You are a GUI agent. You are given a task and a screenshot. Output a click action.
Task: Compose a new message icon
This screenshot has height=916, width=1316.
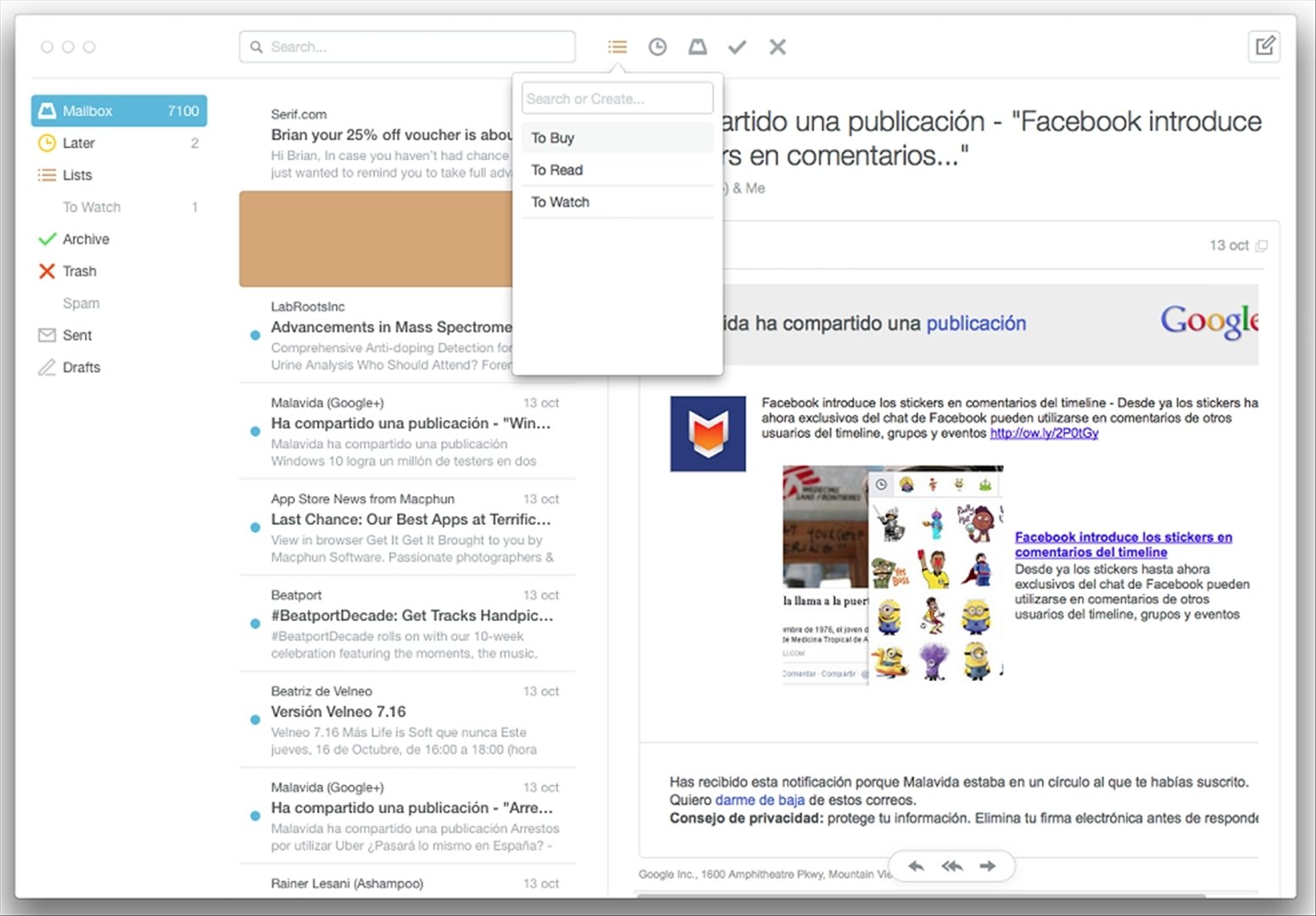[x=1264, y=46]
